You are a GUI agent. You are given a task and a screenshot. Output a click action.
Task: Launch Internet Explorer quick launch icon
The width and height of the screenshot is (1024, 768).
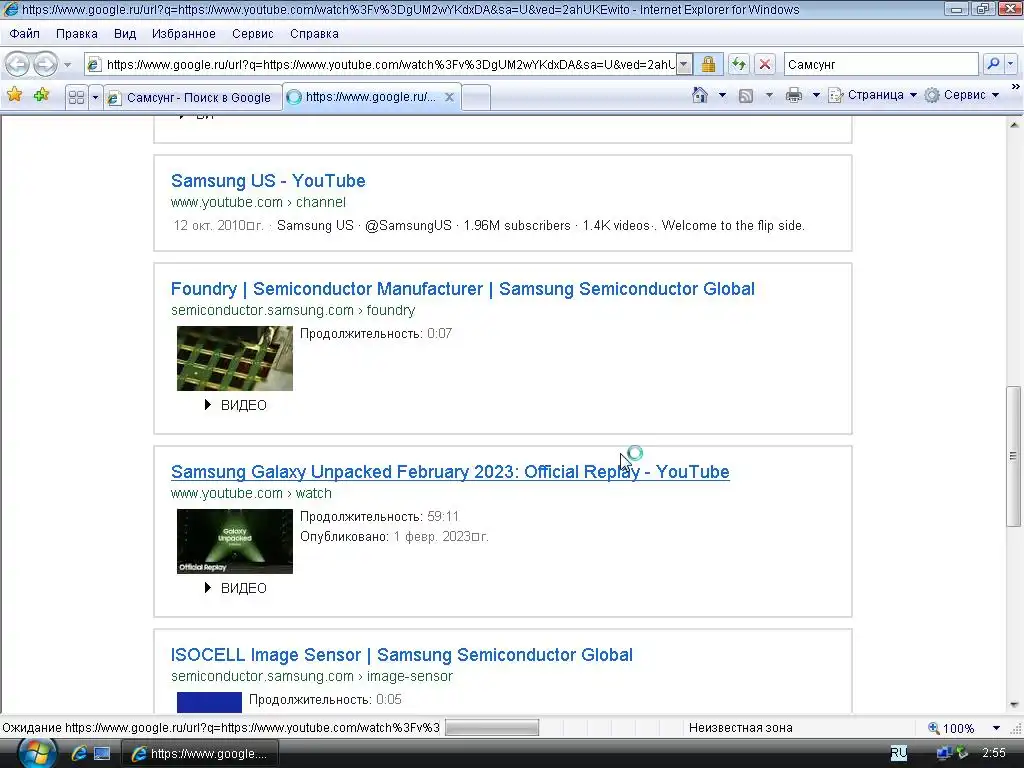[x=79, y=753]
